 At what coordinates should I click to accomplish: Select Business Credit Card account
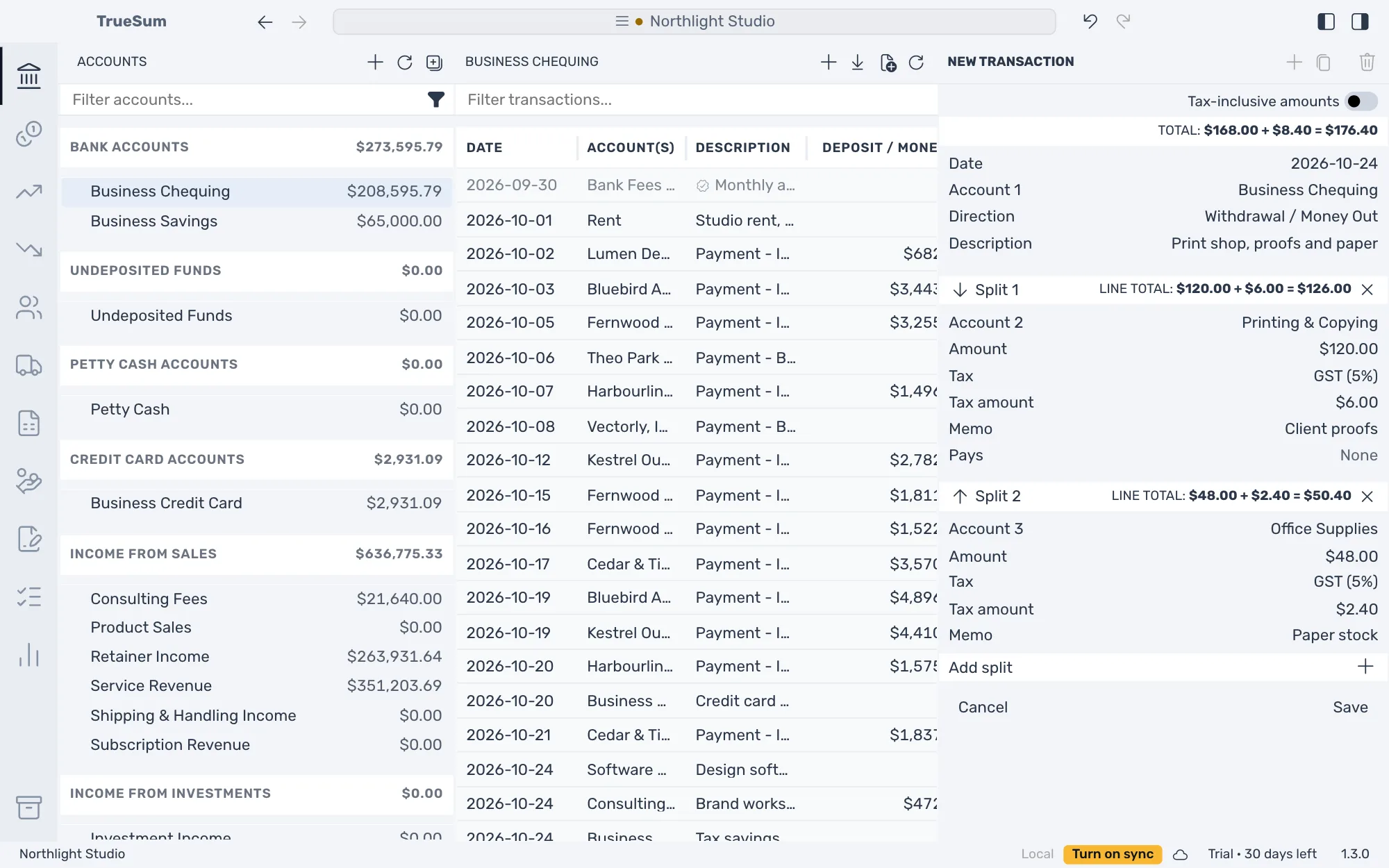pos(257,503)
